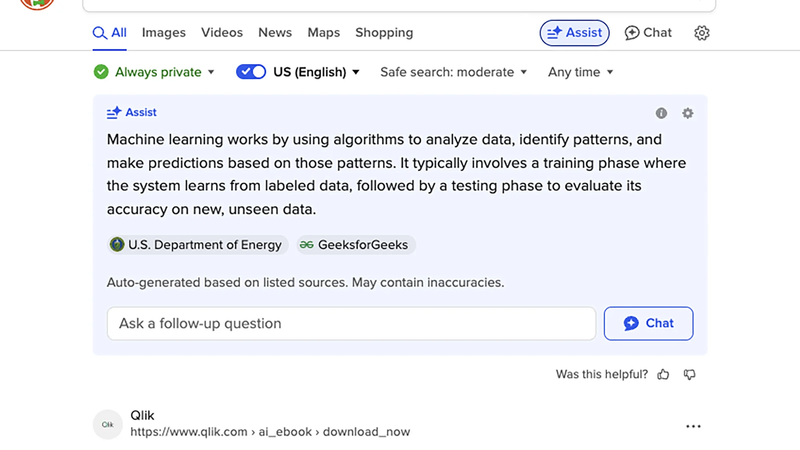
Task: Click the Qlik result favicon
Action: [107, 424]
